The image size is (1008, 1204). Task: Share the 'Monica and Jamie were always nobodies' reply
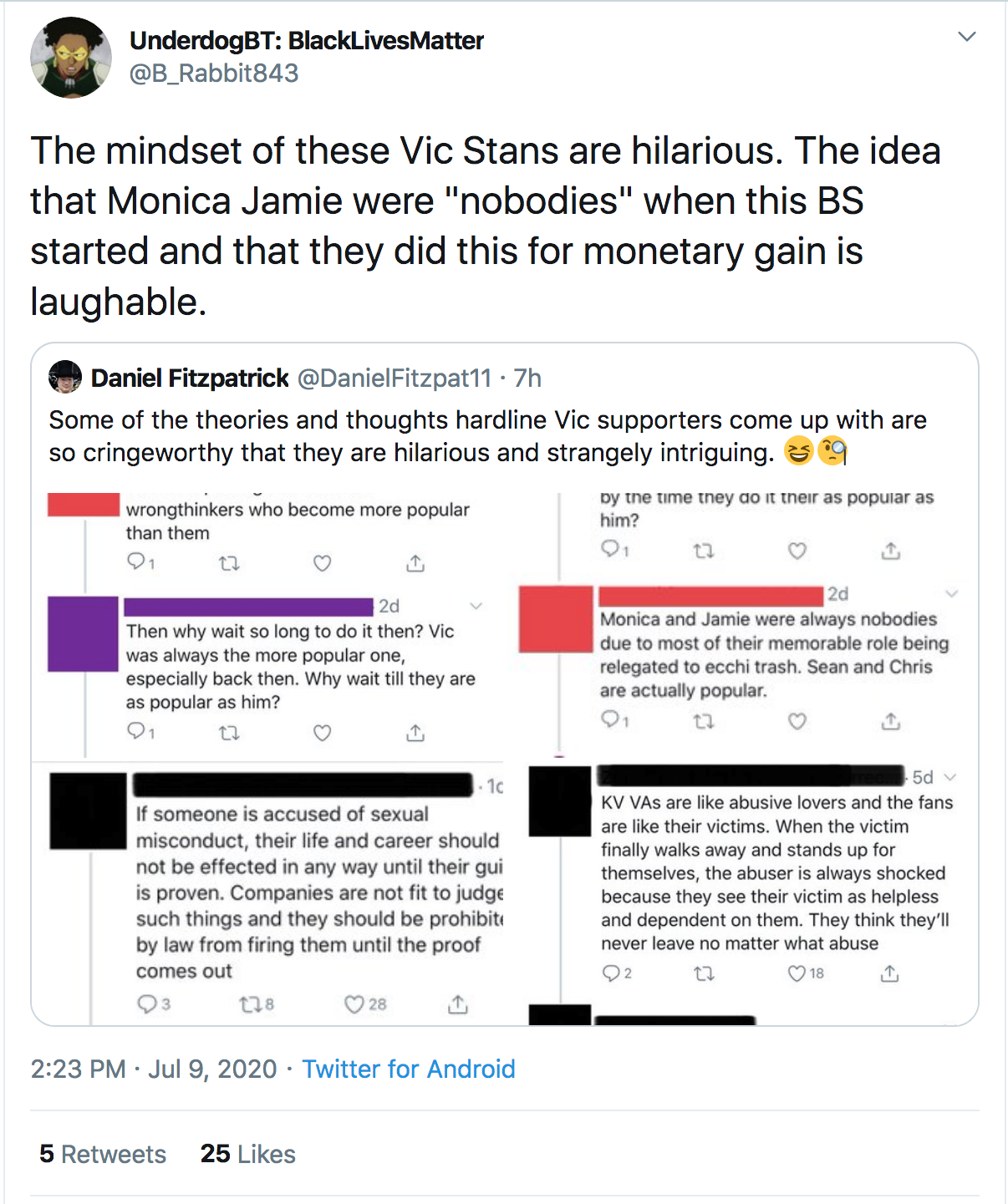click(891, 720)
